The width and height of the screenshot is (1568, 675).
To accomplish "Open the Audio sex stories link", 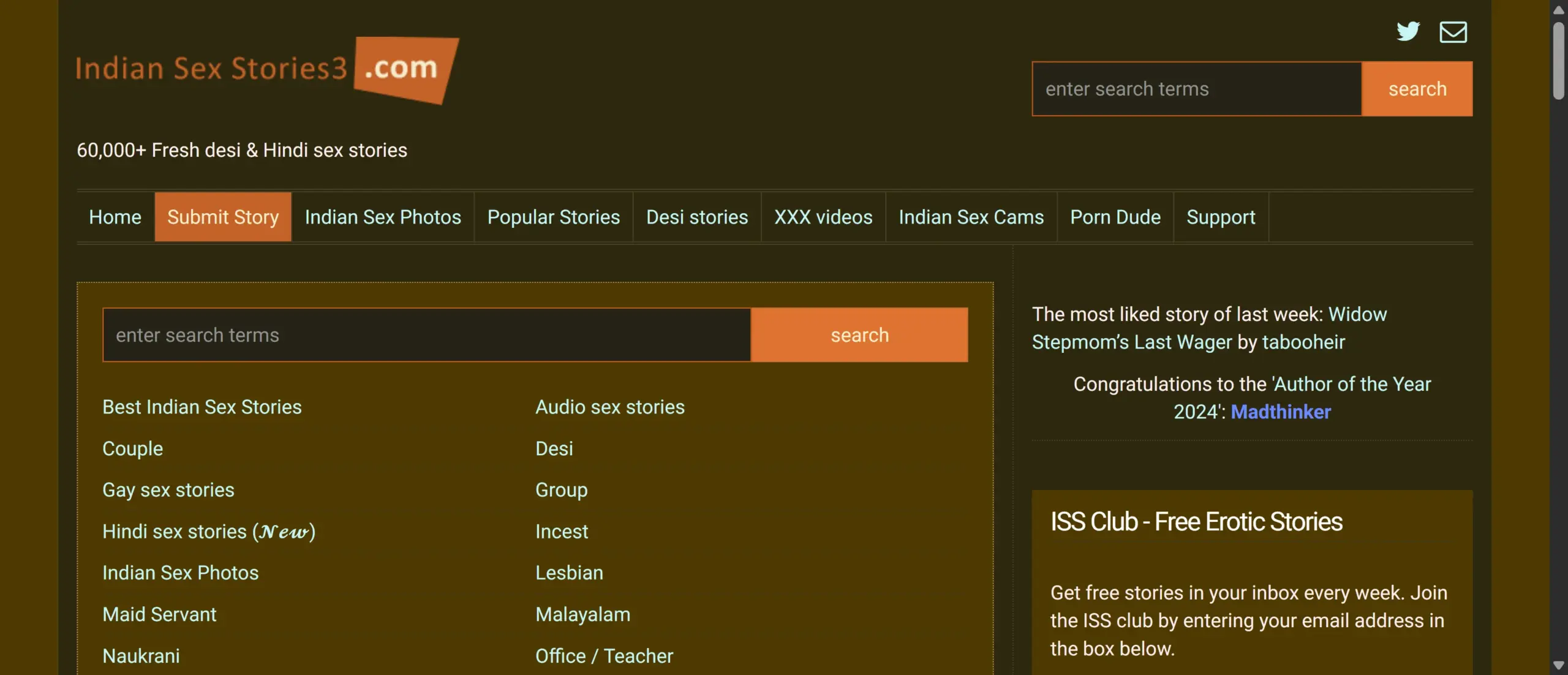I will (x=610, y=407).
